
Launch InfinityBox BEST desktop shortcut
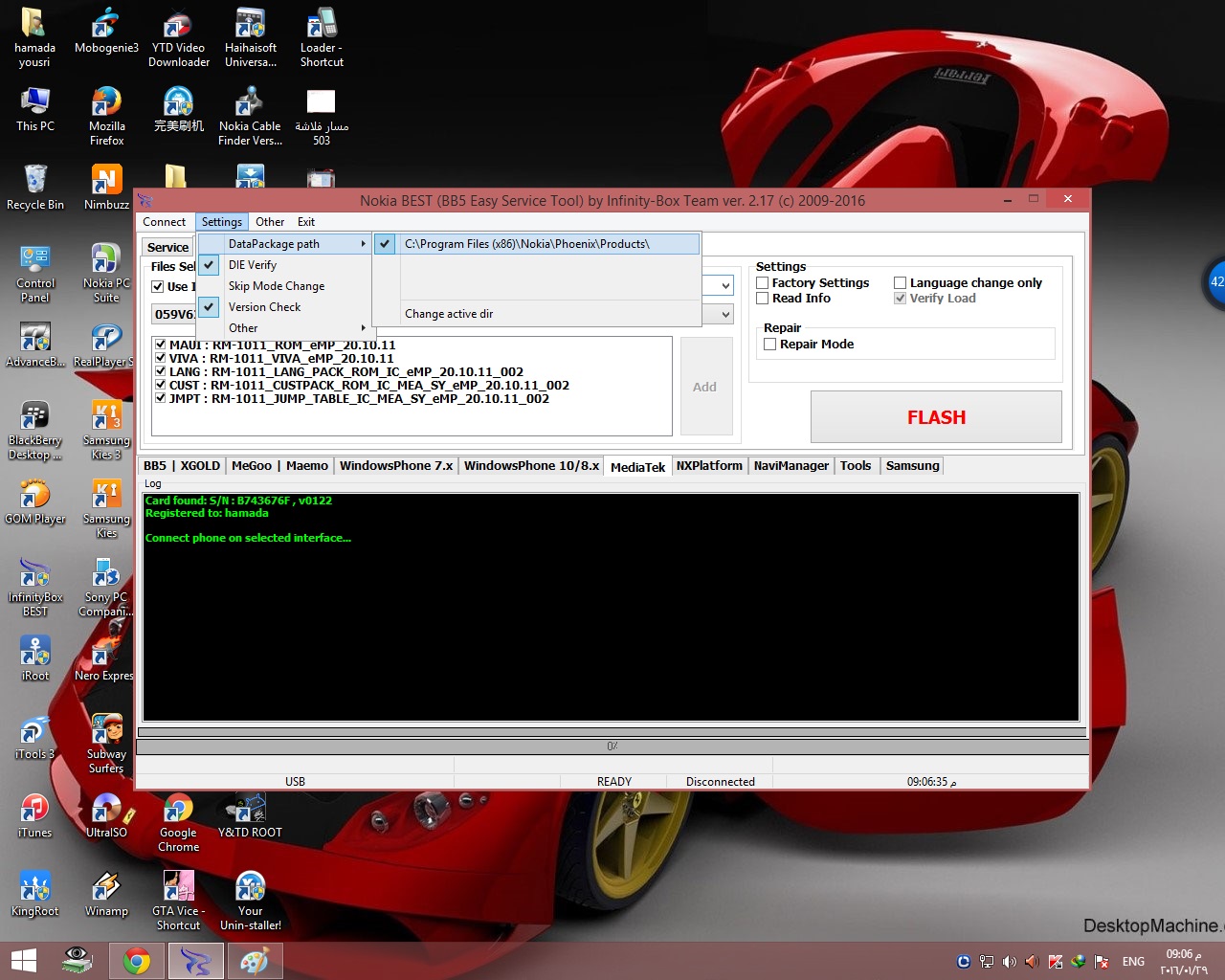tap(34, 588)
